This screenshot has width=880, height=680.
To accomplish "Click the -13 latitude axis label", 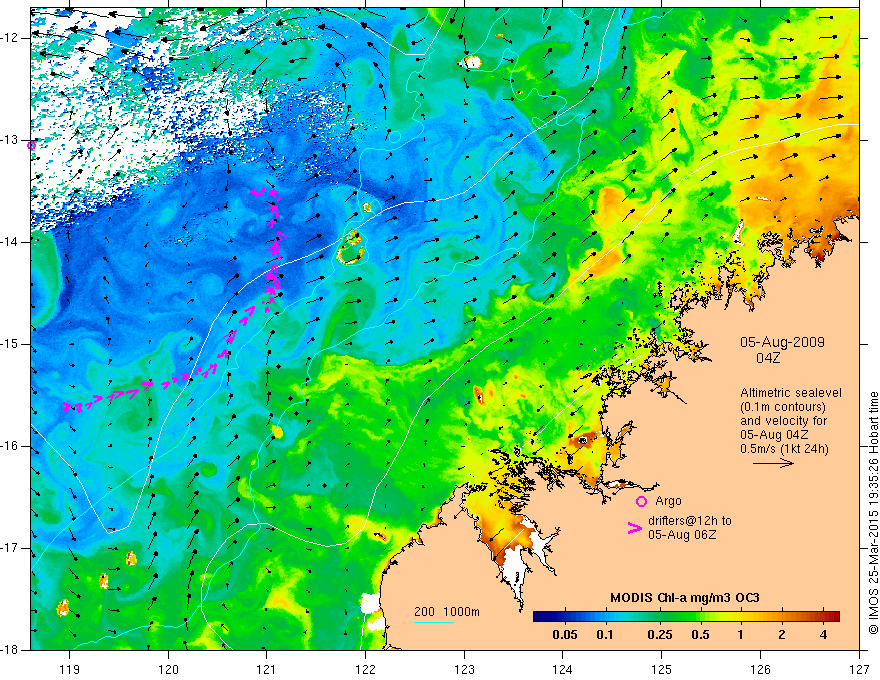I will [10, 140].
